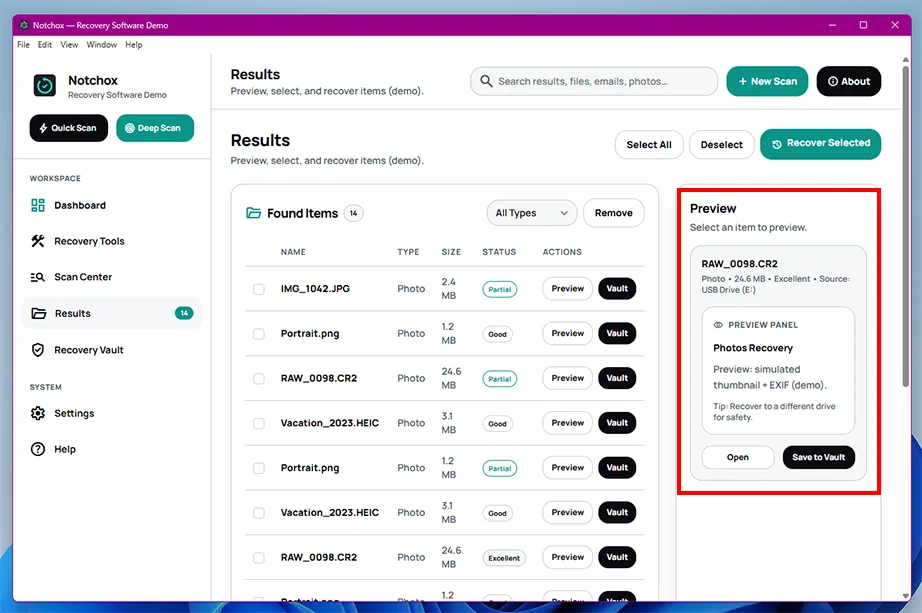Open the Help menu in menu bar
Viewport: 922px width, 613px height.
click(133, 45)
